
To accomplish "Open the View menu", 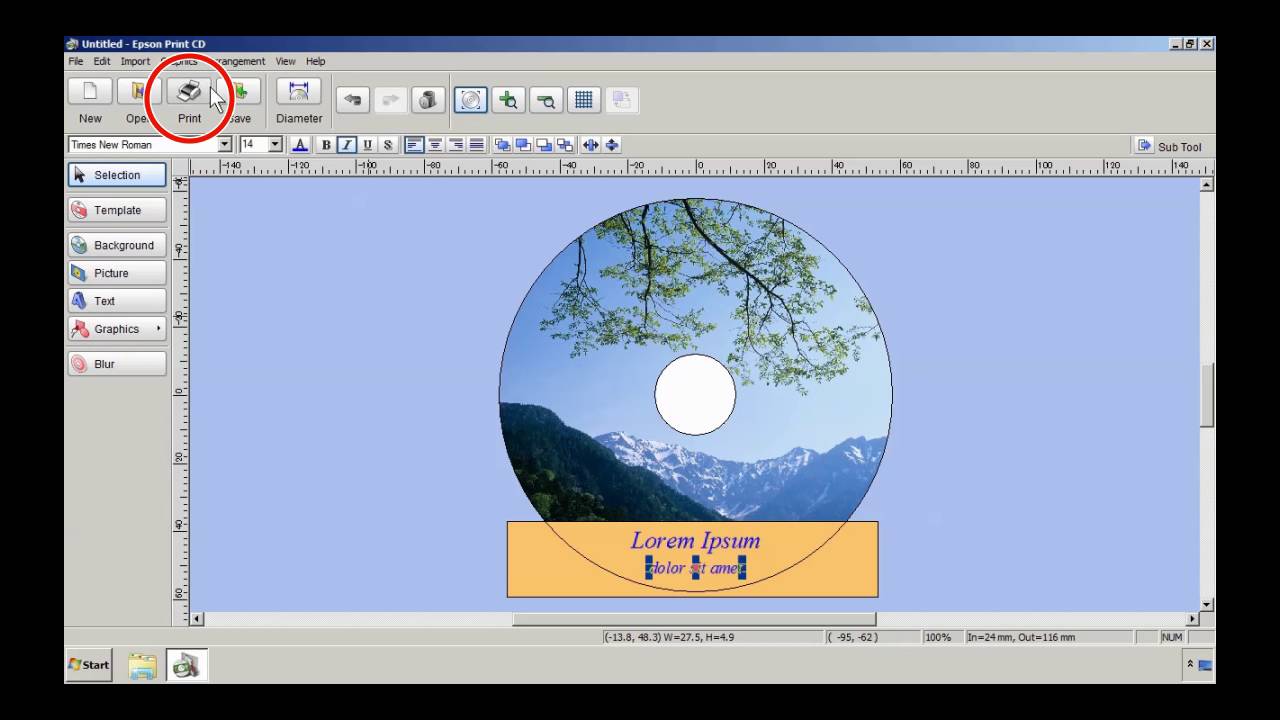I will (x=285, y=61).
